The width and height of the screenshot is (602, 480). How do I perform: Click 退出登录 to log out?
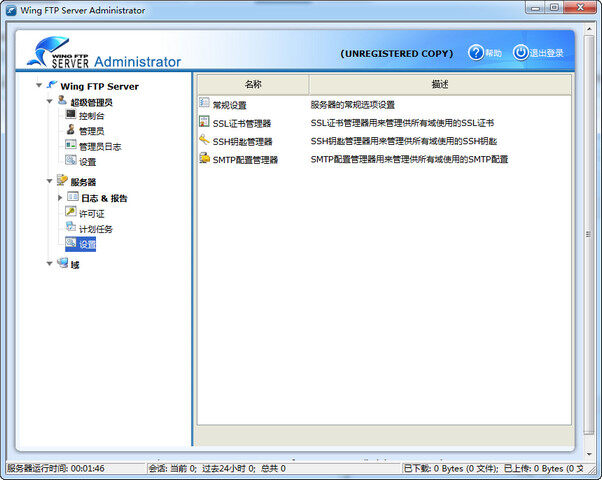(x=547, y=53)
